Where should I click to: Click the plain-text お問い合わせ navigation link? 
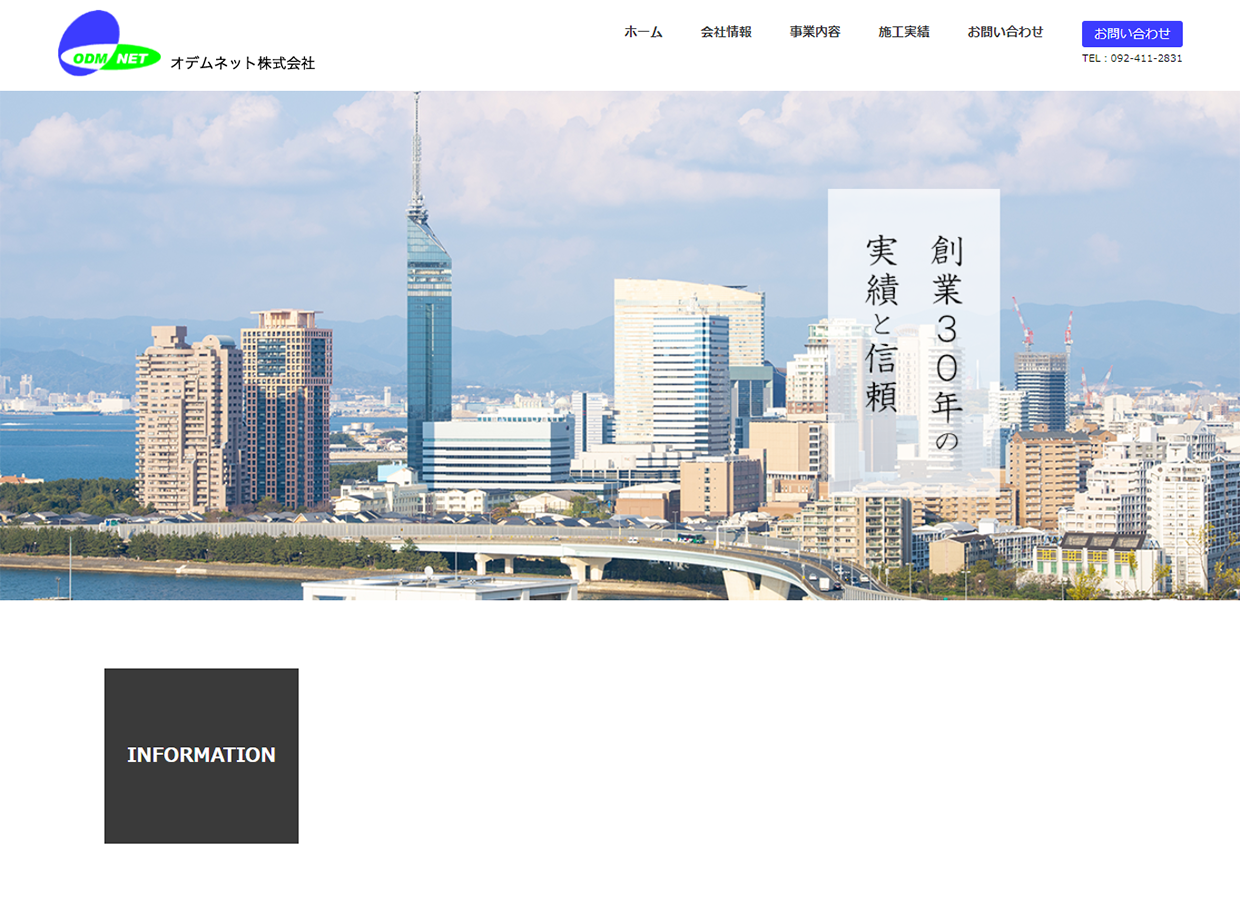[x=1005, y=32]
